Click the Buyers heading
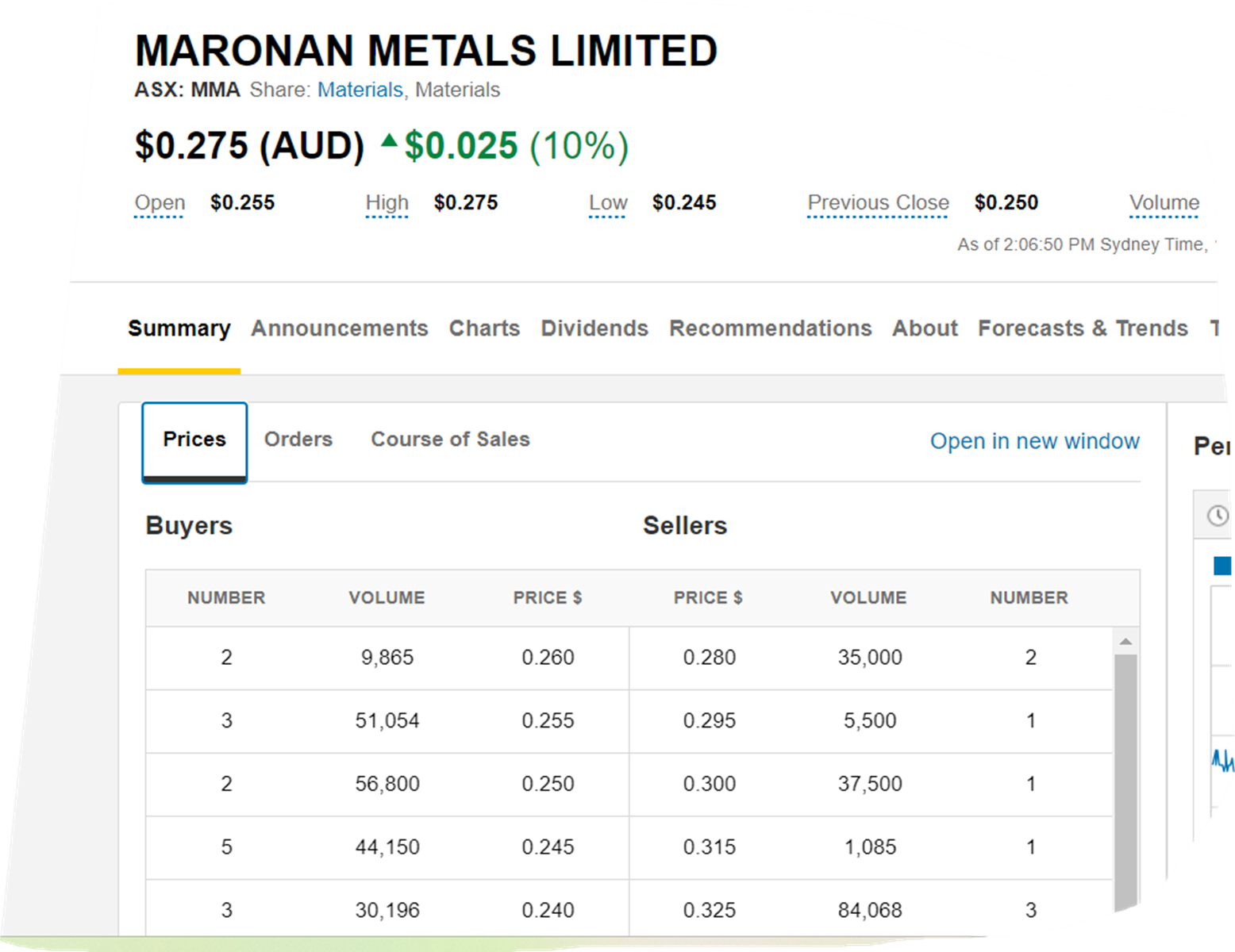The image size is (1235, 952). 189,525
